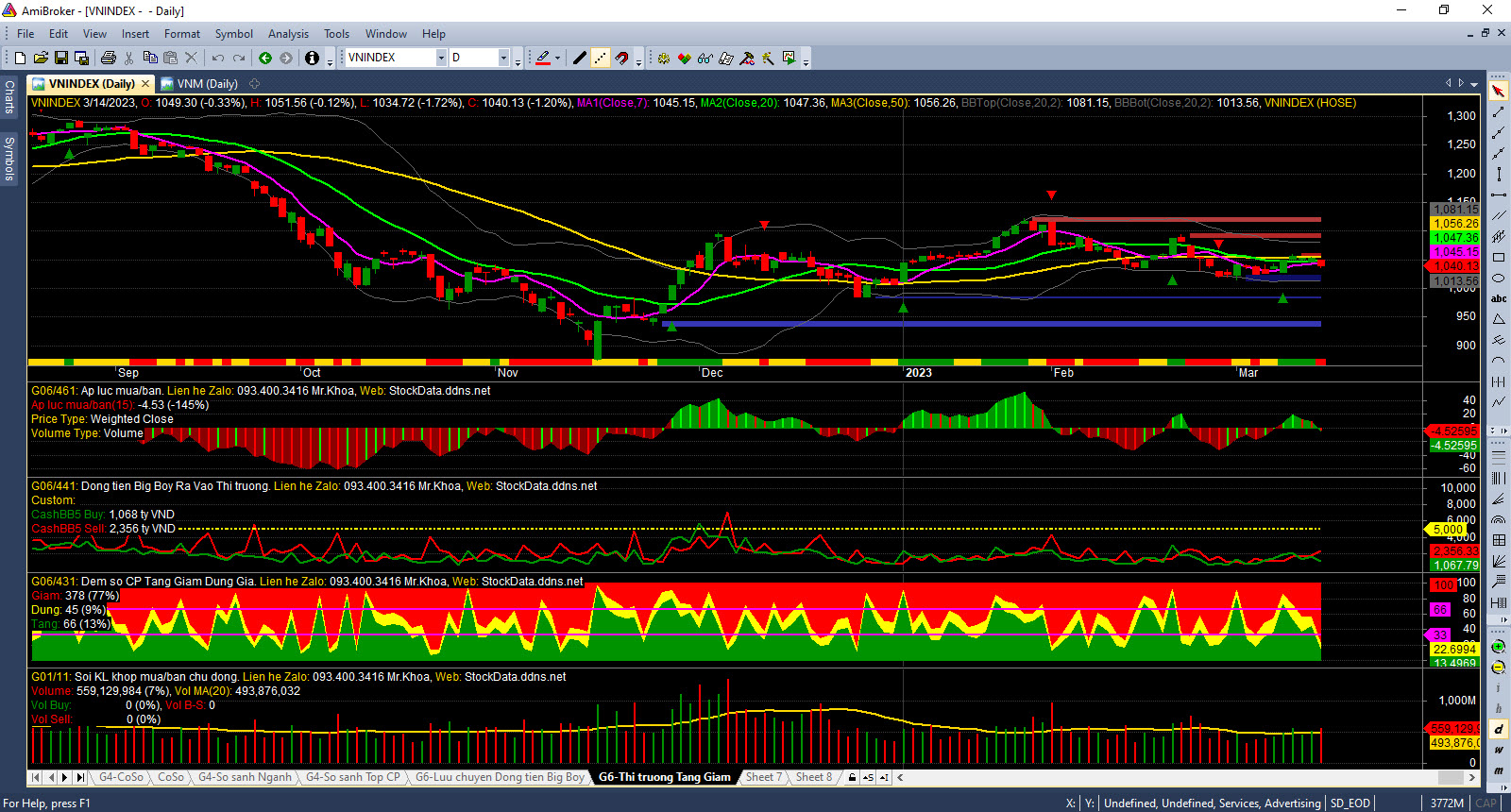Viewport: 1511px width, 812px height.
Task: Open a file via the folder icon
Action: coord(41,58)
